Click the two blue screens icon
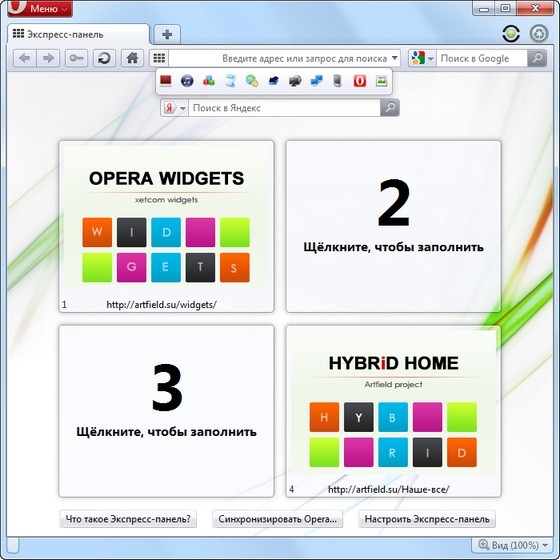560x560 pixels. click(316, 81)
